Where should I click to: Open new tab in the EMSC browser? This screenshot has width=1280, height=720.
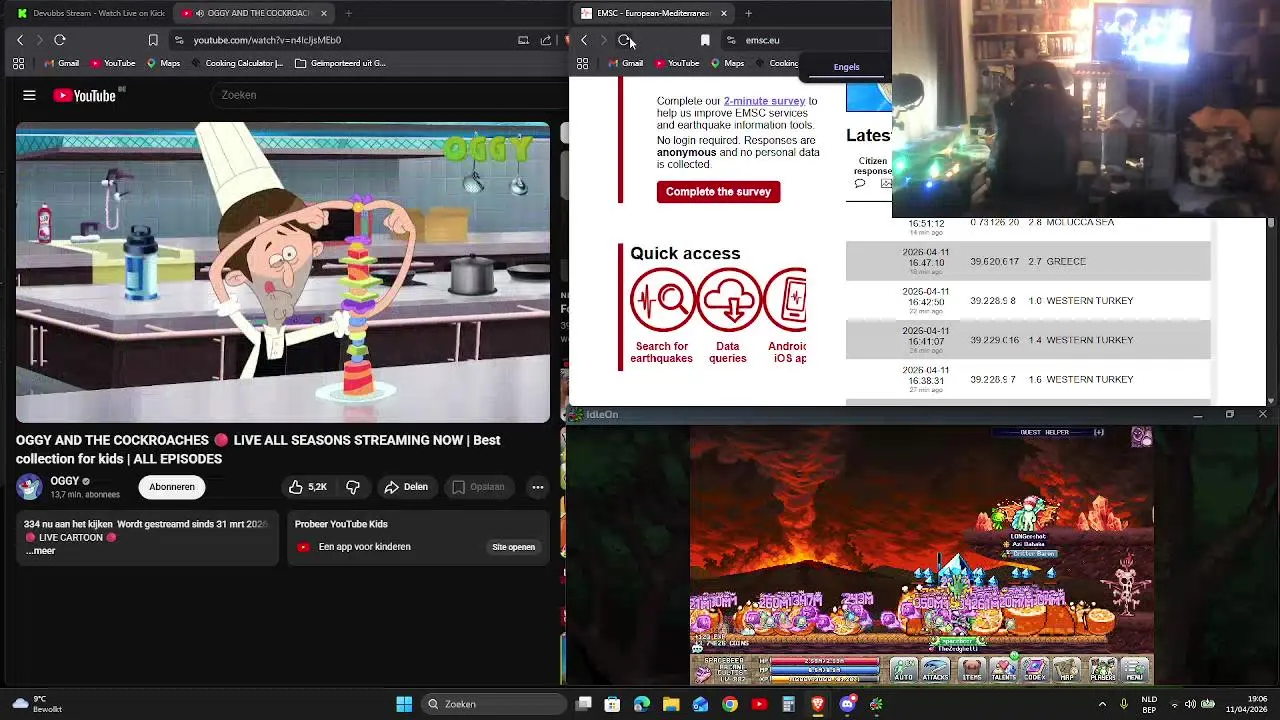point(748,13)
